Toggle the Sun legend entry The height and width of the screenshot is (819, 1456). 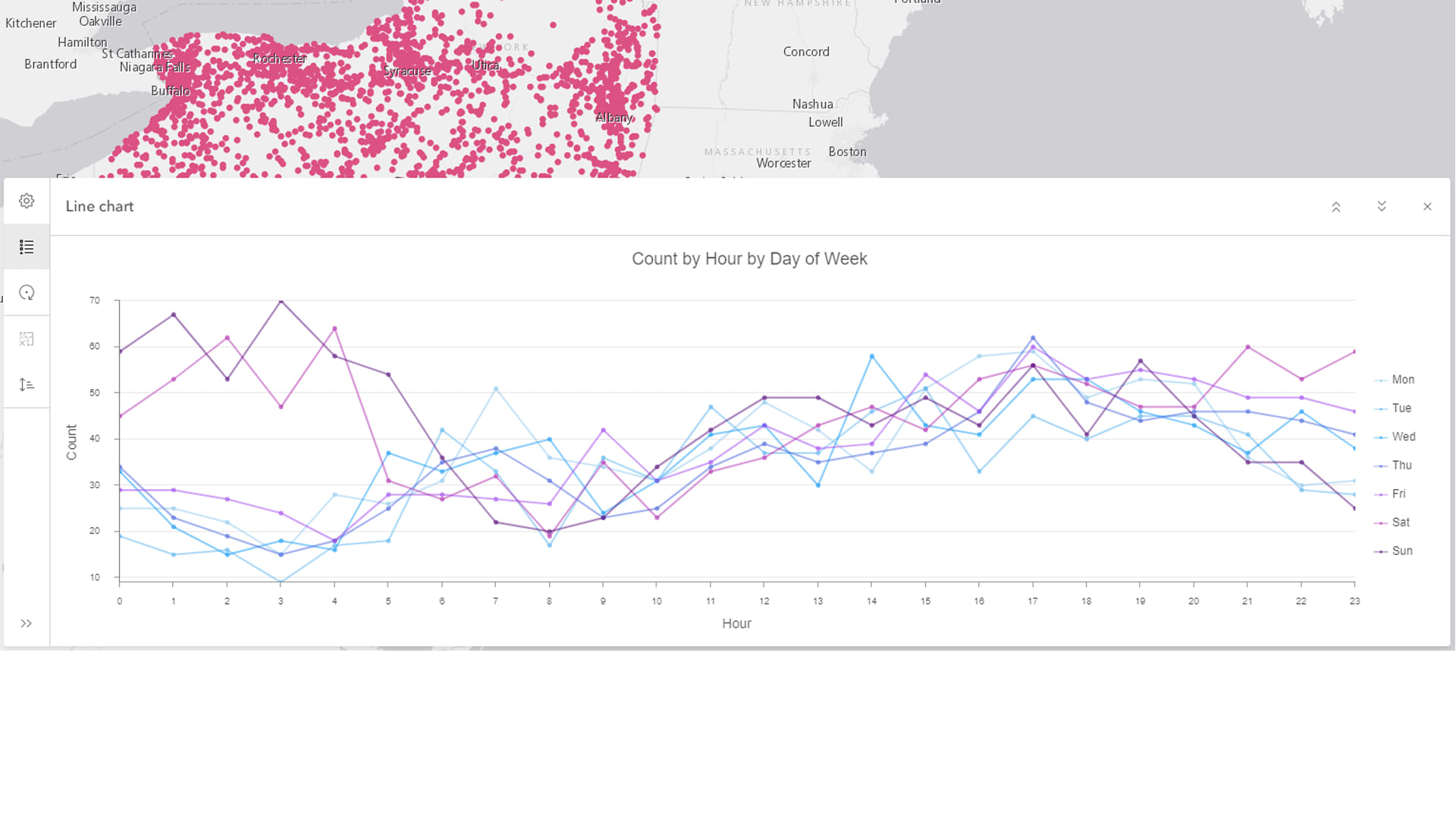1400,551
